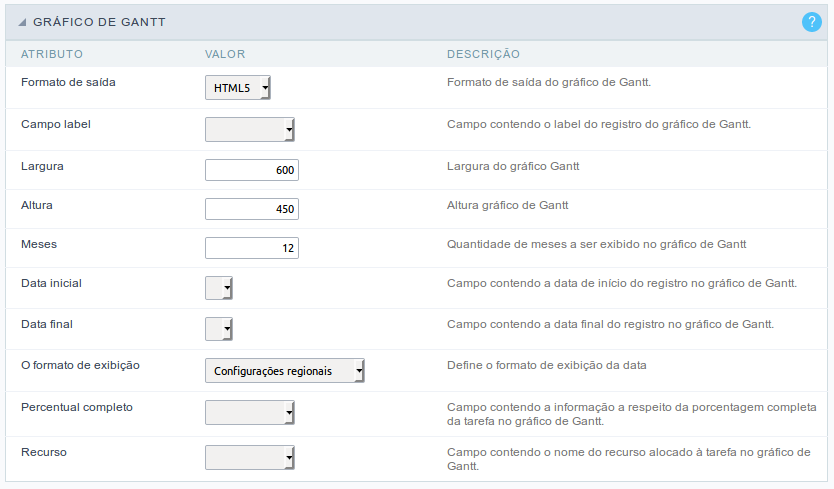Click description 'Altura gráfico de Gantt'
Screen dimensions: 834x489
click(x=507, y=205)
